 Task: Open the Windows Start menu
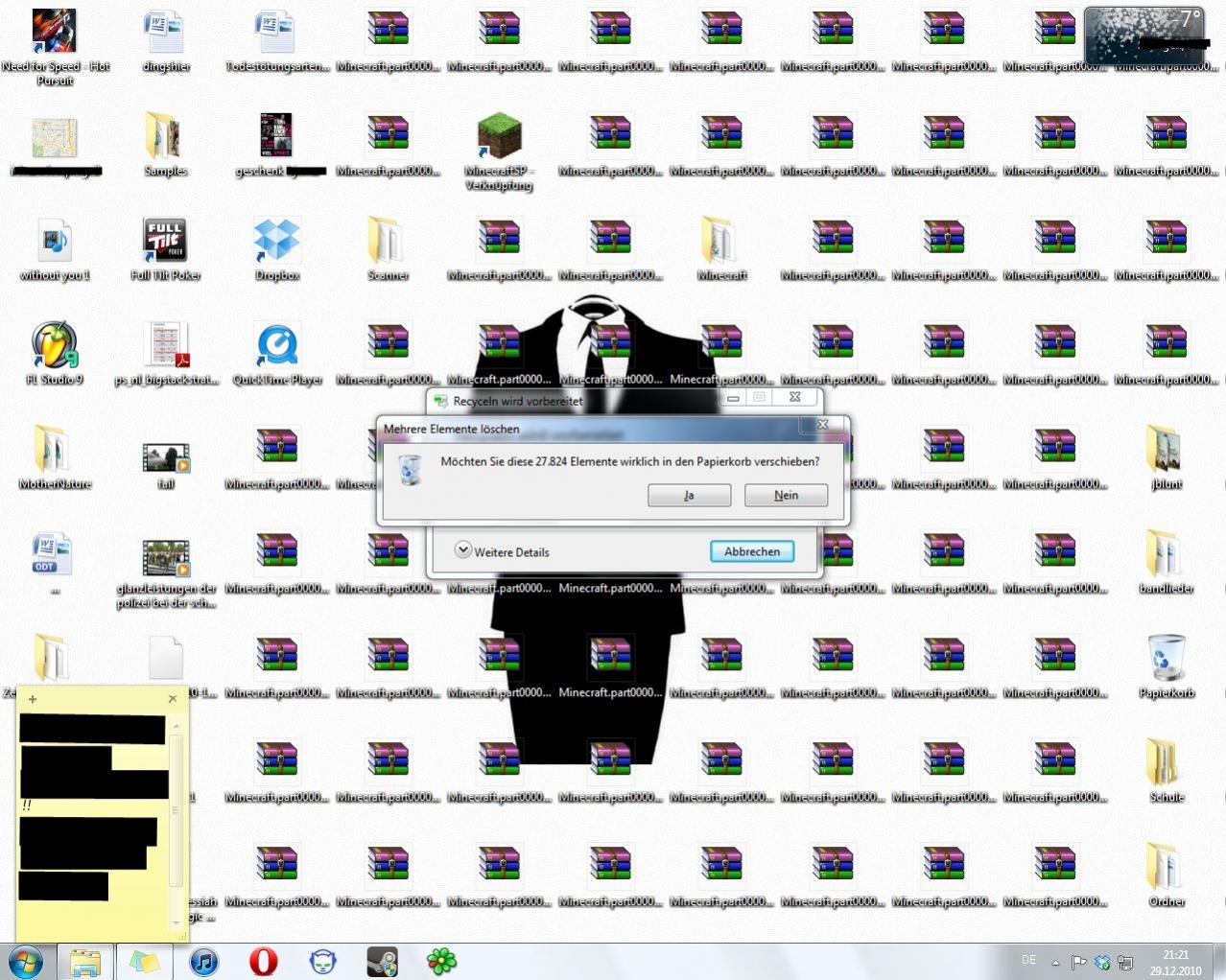pos(26,961)
